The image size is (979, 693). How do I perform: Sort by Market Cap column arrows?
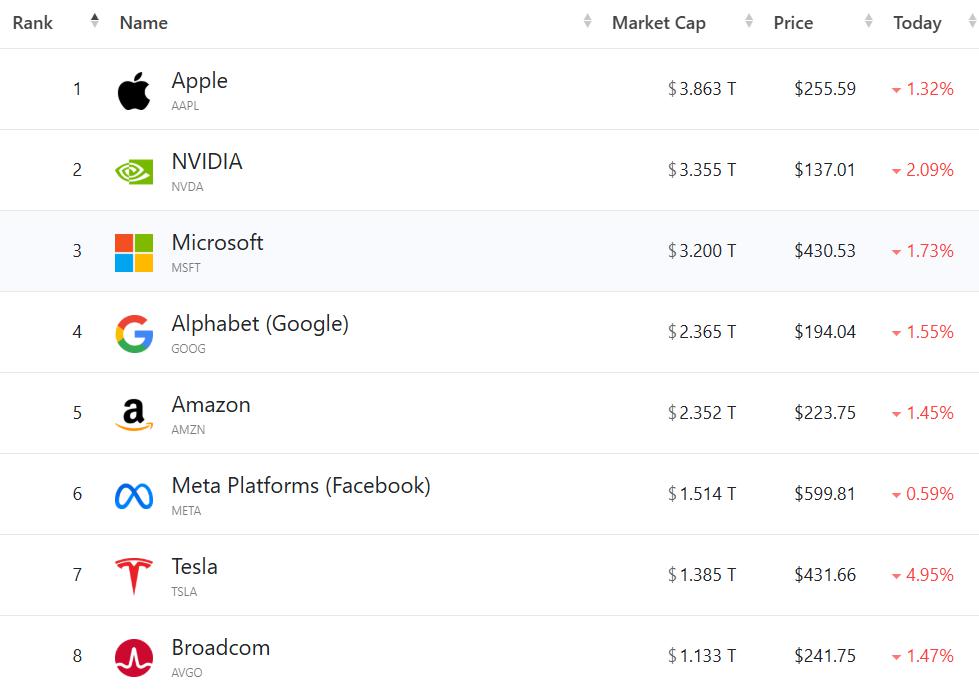point(748,21)
